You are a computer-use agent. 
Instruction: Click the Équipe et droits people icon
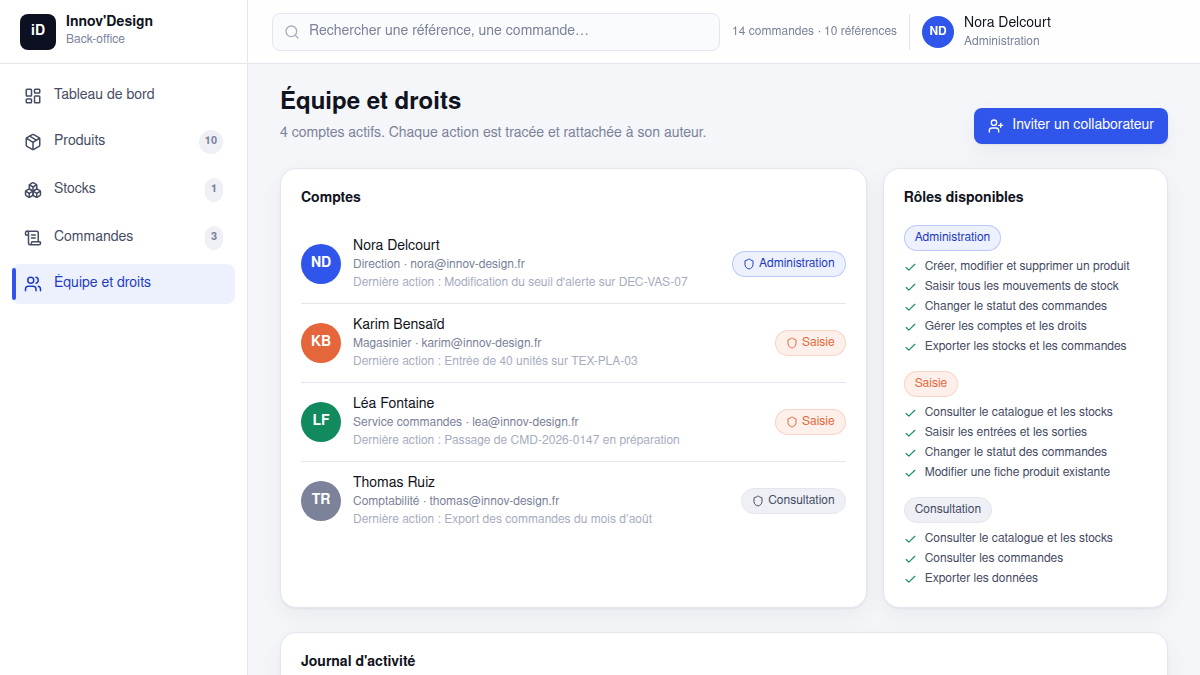tap(33, 283)
